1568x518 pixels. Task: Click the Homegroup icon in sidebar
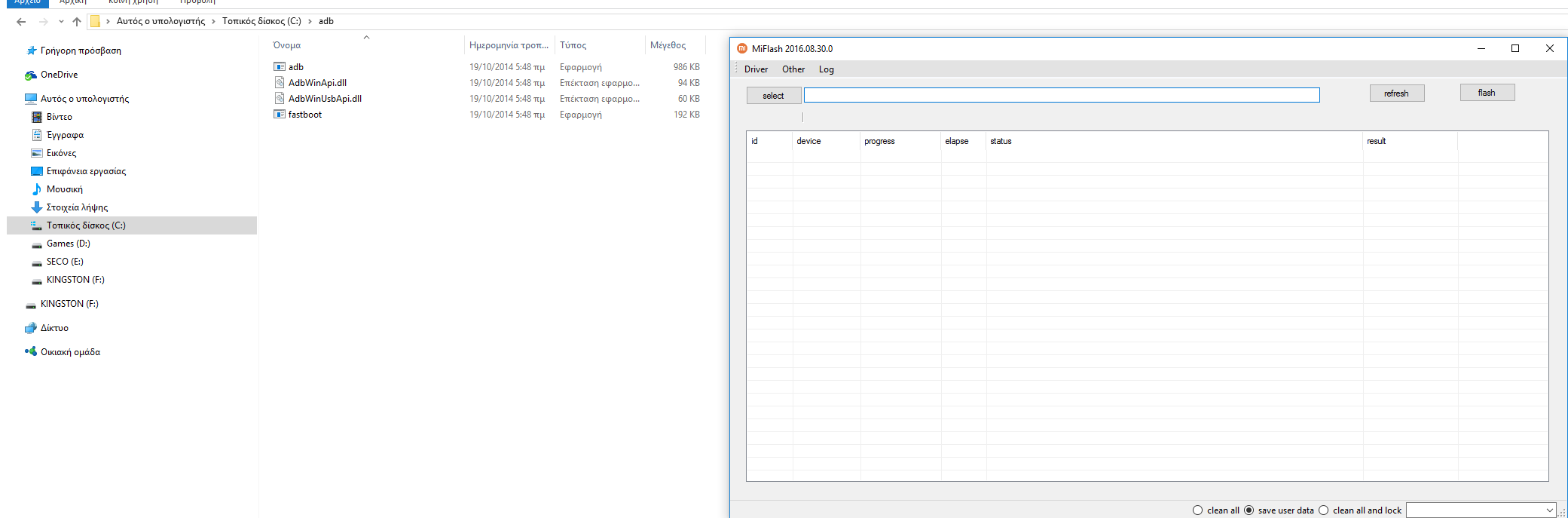[x=31, y=352]
